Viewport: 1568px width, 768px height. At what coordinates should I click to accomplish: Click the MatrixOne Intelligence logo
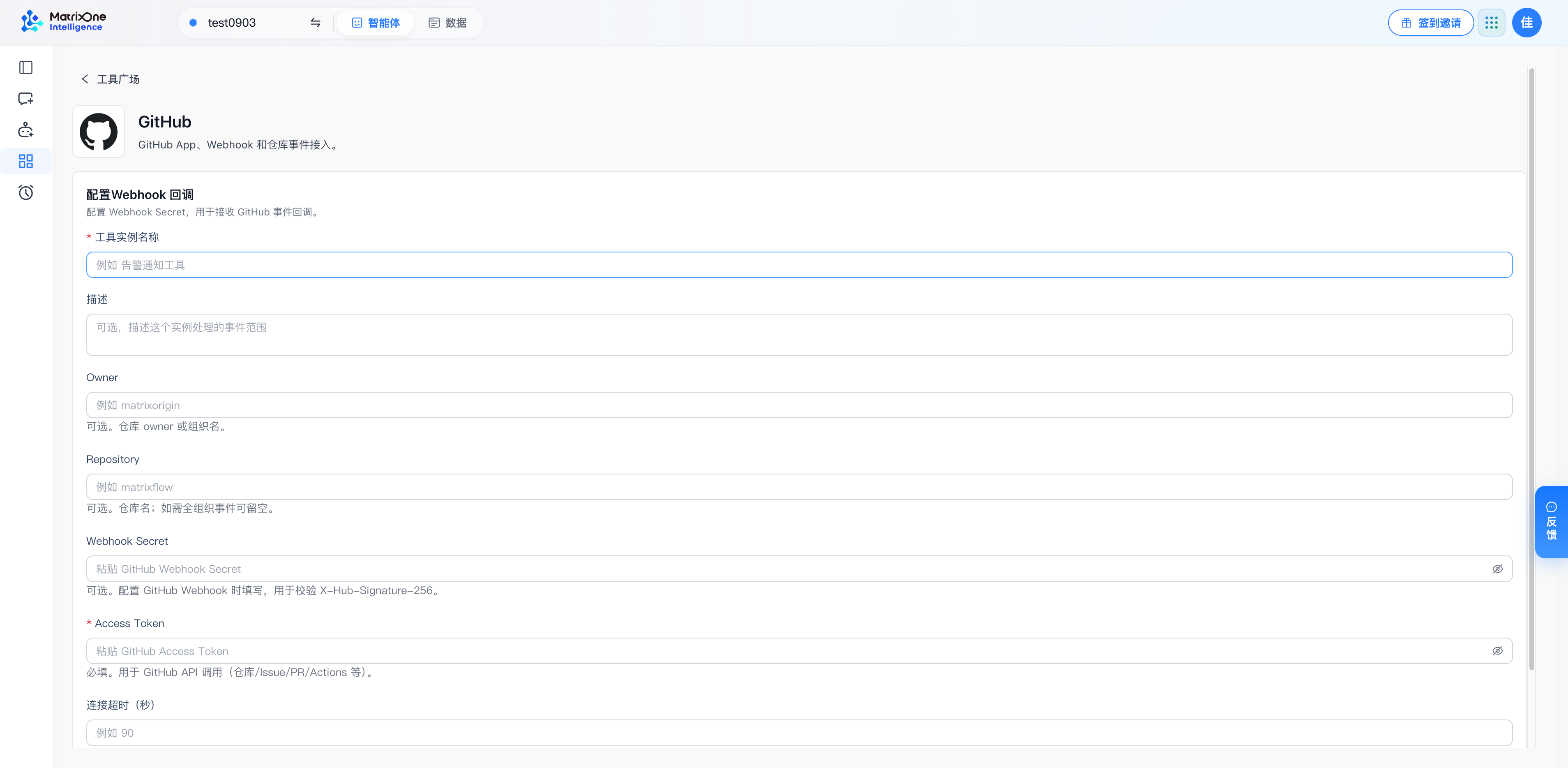(x=63, y=22)
